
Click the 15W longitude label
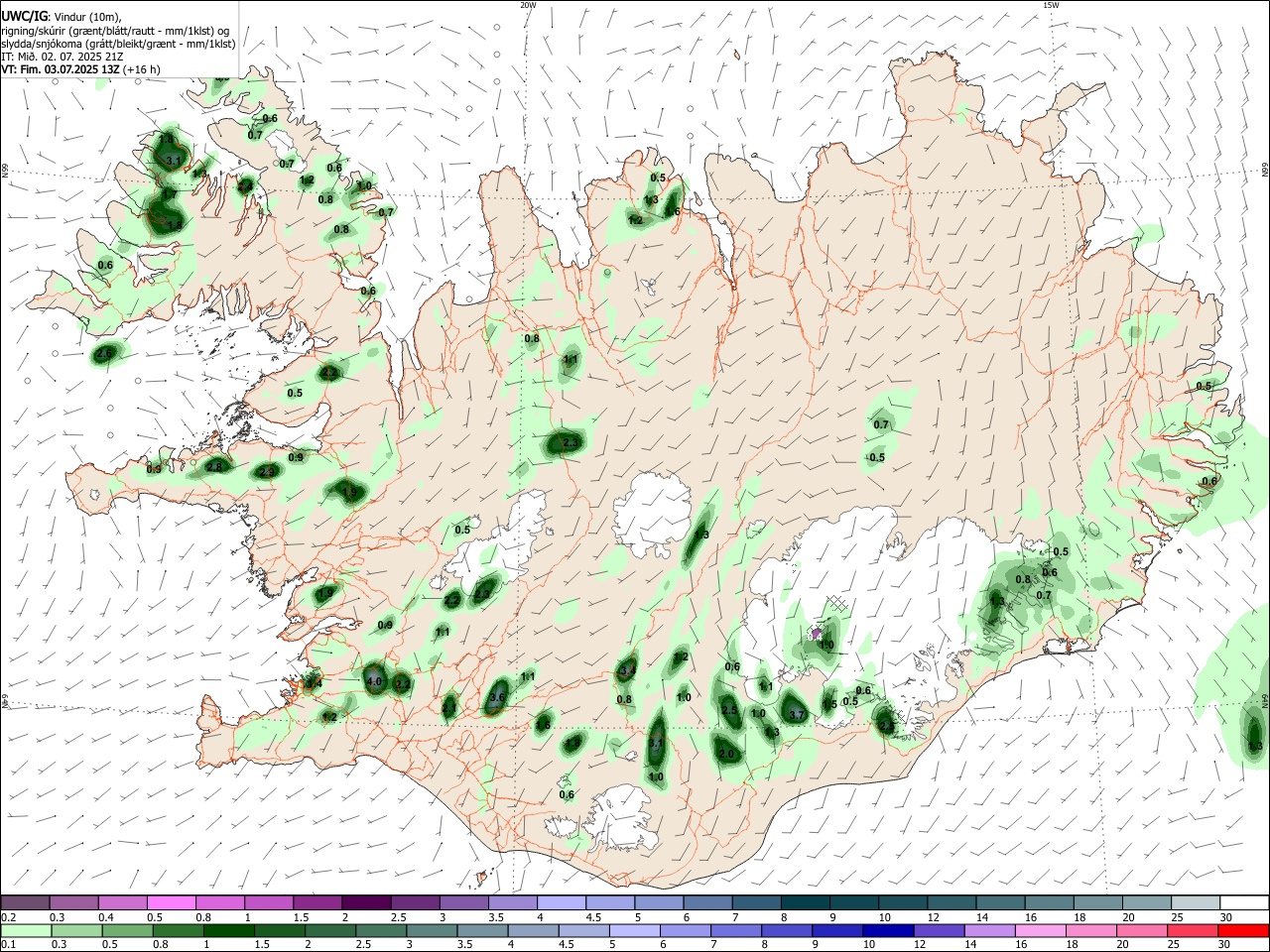click(x=1051, y=5)
